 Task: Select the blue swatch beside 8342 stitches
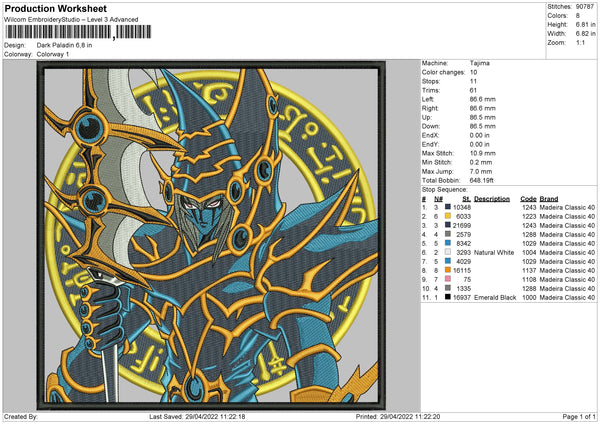[x=448, y=243]
